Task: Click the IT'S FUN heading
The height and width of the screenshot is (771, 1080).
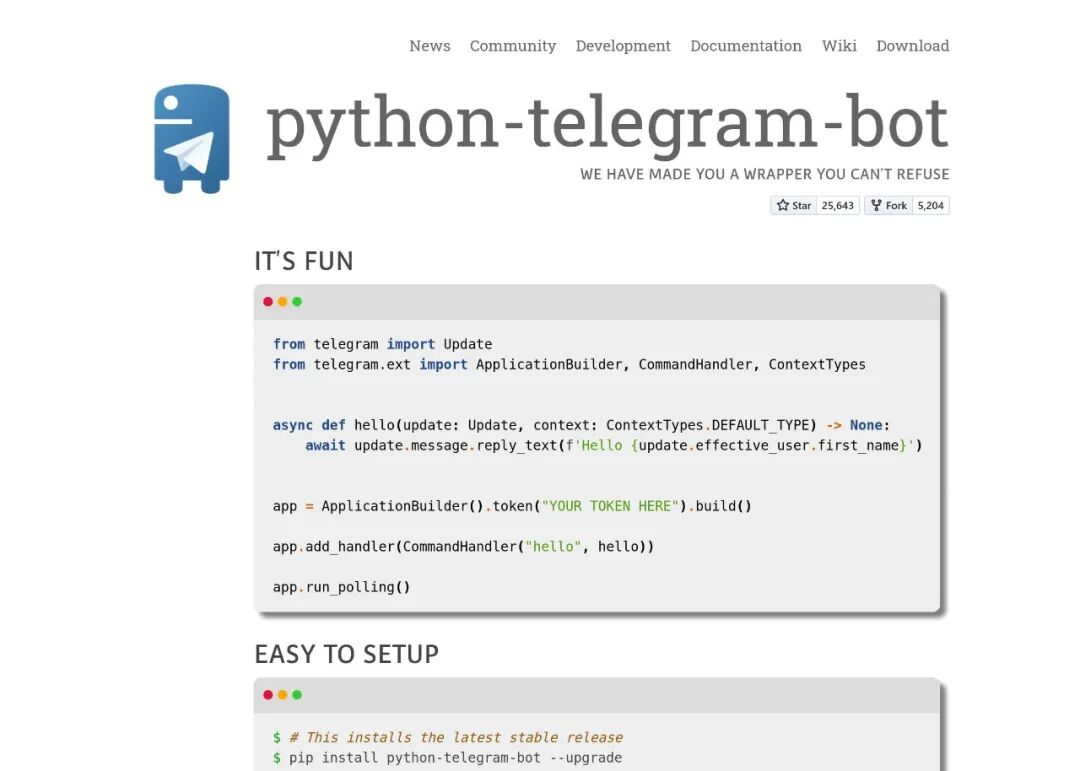Action: [x=304, y=261]
